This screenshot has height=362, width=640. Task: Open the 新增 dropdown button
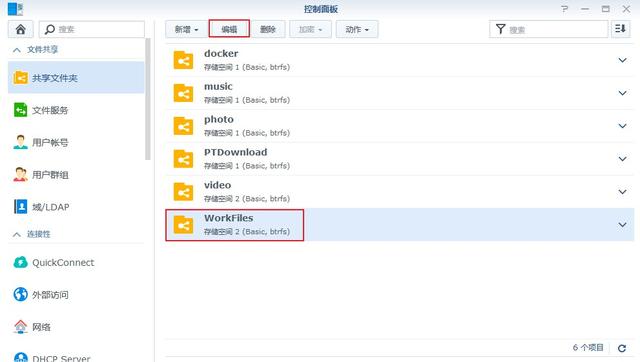[x=186, y=29]
